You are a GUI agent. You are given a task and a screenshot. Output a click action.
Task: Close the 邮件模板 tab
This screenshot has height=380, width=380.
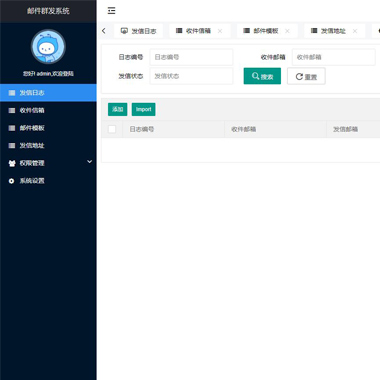[287, 31]
